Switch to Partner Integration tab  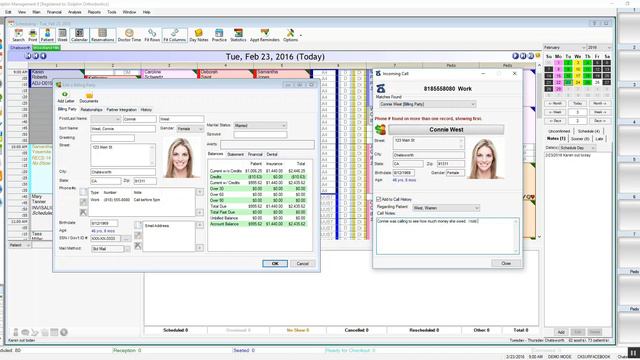coord(122,110)
